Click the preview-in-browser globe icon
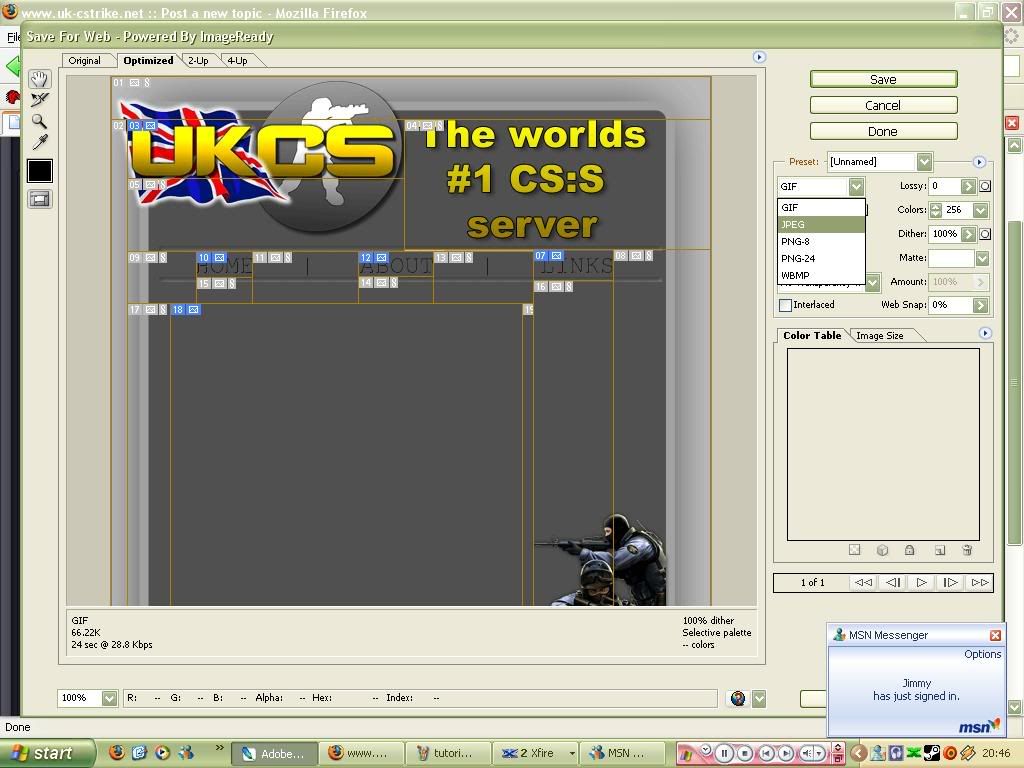Screen dimensions: 1024x768 (738, 698)
